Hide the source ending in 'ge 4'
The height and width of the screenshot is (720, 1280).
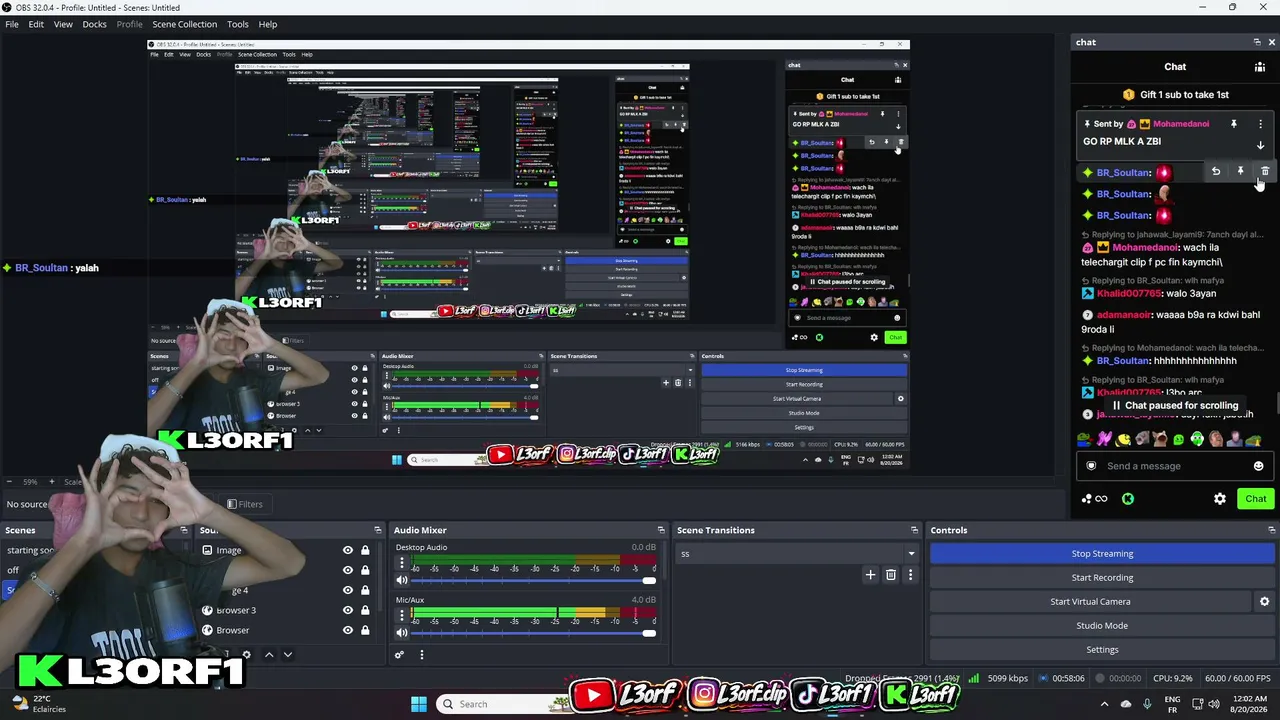click(348, 590)
